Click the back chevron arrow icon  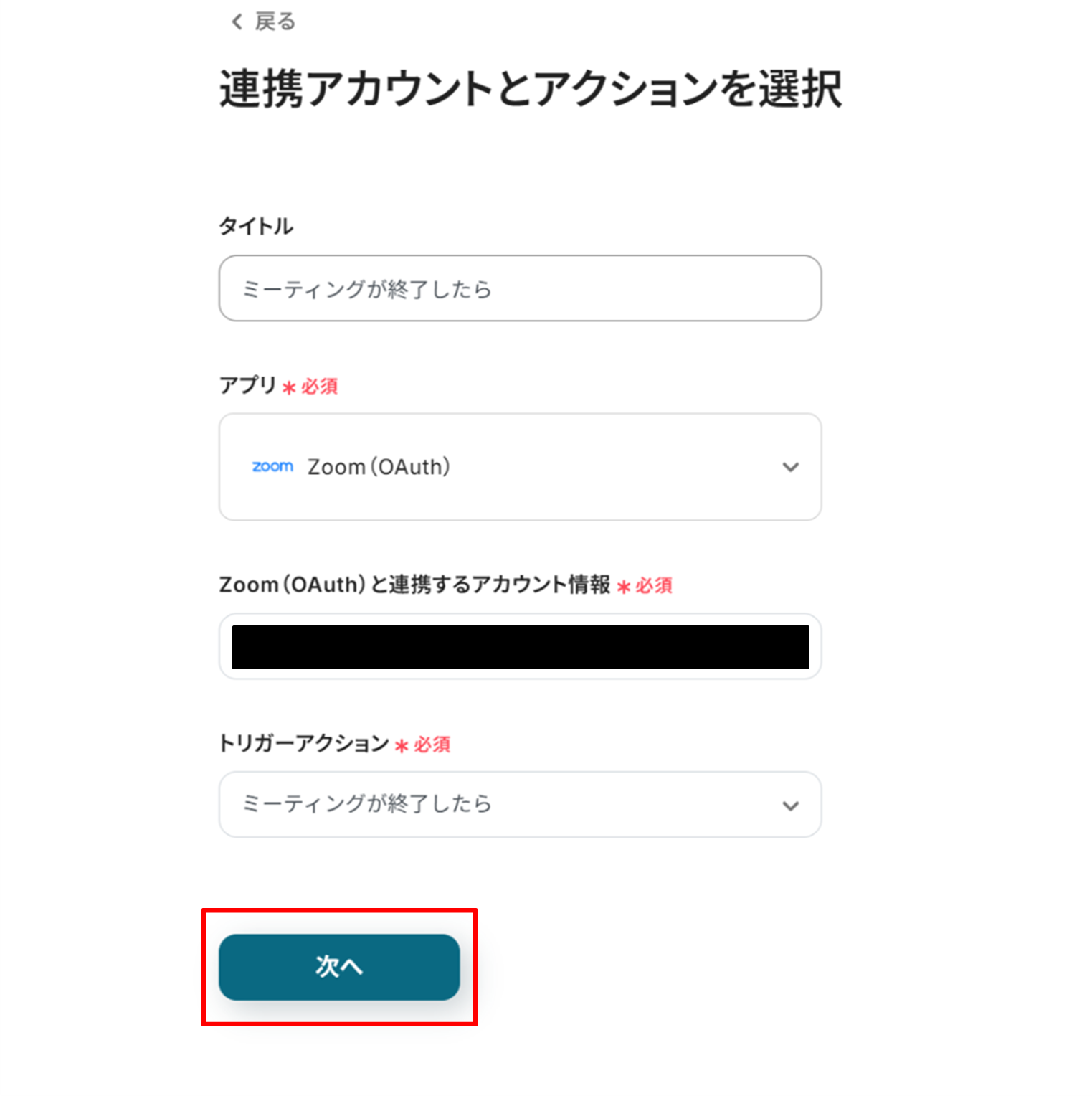click(237, 22)
